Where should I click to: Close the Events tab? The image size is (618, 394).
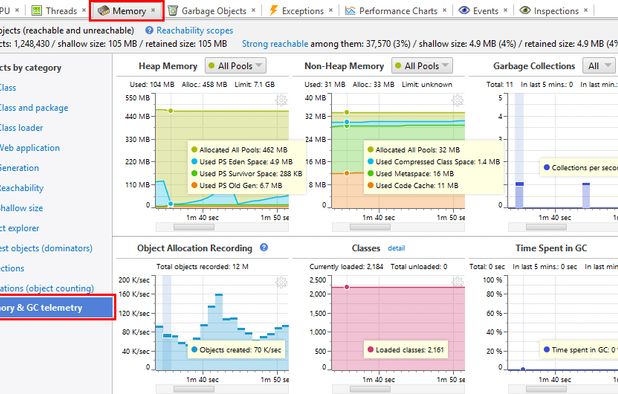click(x=506, y=10)
